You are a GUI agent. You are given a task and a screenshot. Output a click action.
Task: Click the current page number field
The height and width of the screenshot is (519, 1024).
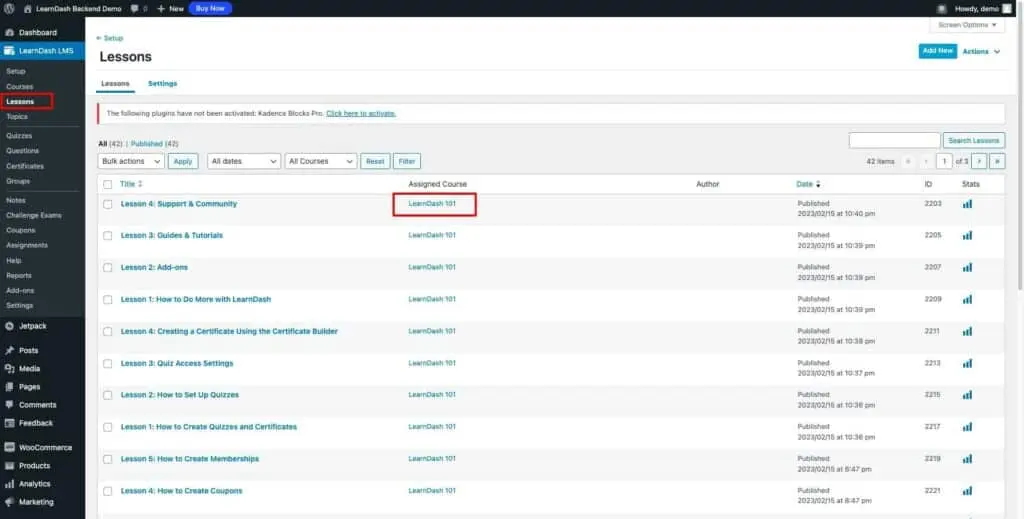[x=944, y=161]
